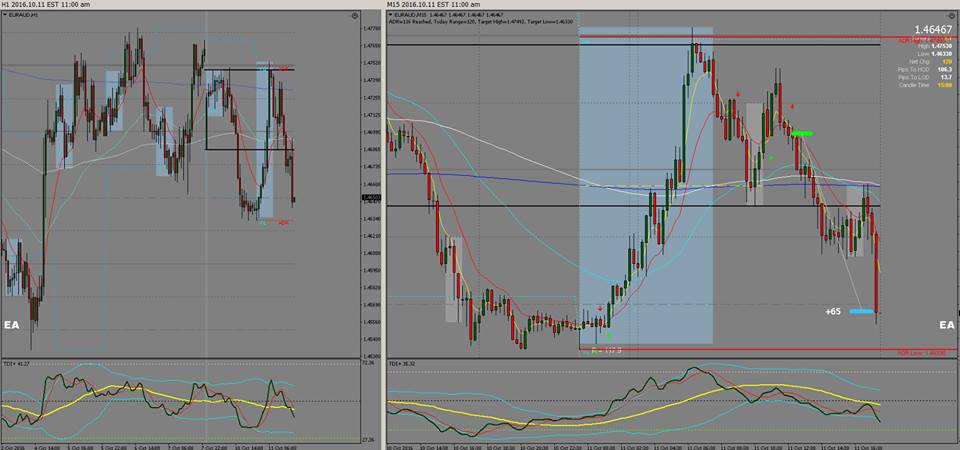The image size is (960, 450).
Task: Click the EURAUD,H1 chart title triangle
Action: [5, 15]
